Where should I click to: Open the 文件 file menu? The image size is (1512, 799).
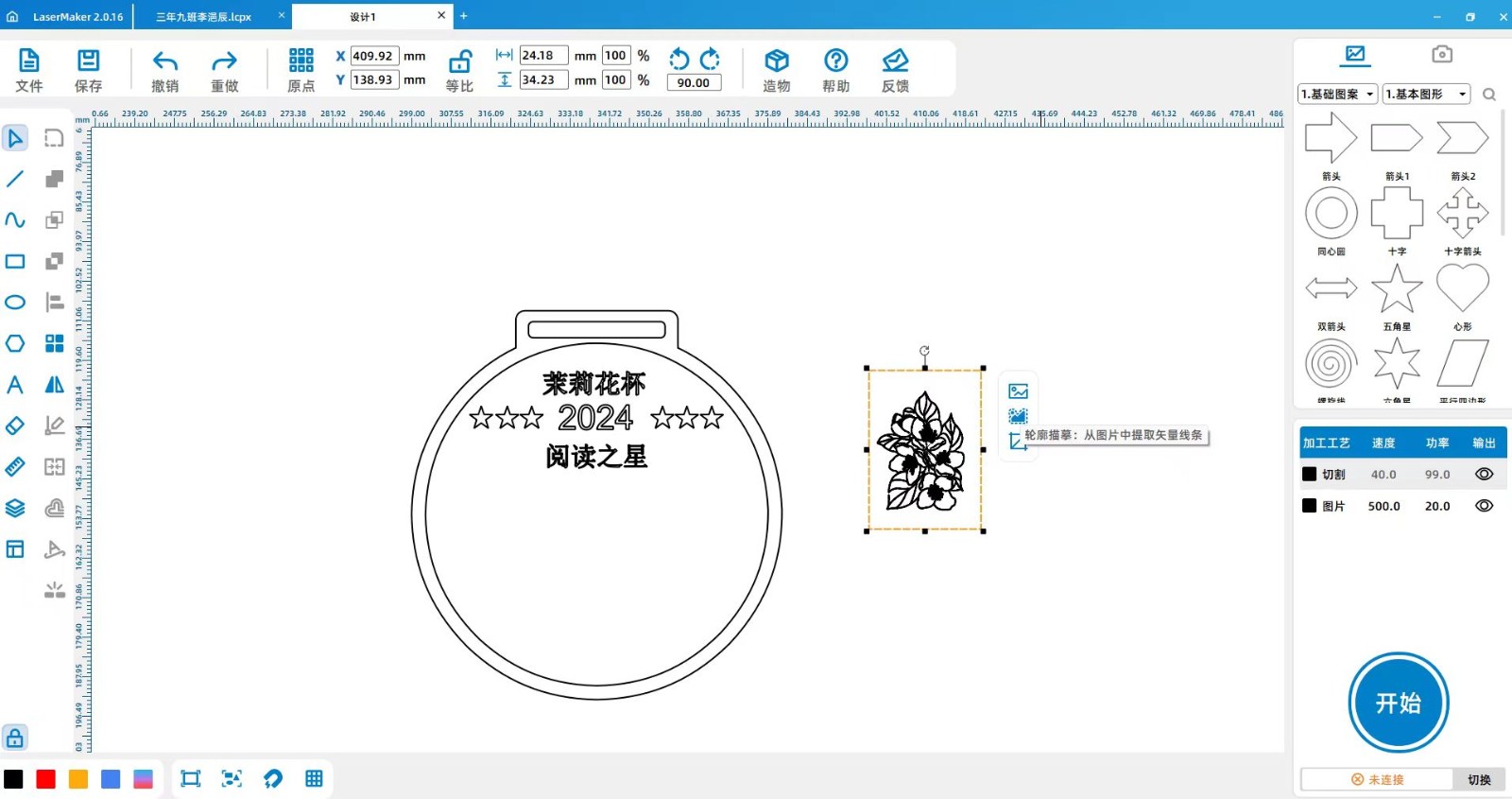tap(29, 70)
